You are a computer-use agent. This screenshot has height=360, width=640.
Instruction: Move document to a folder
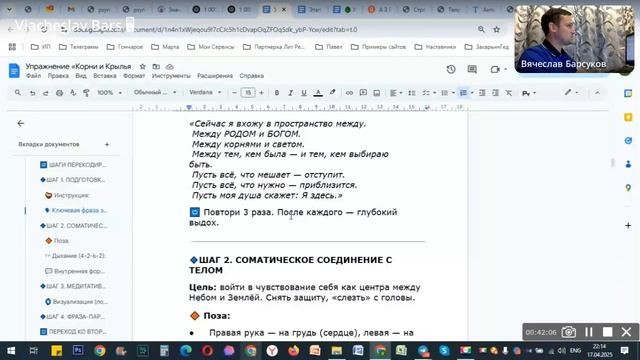[x=156, y=67]
